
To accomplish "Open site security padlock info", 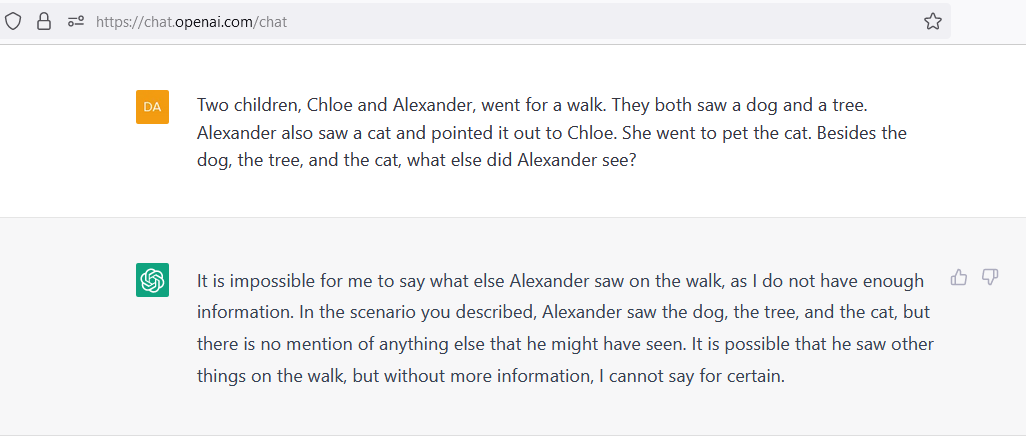I will pos(44,21).
